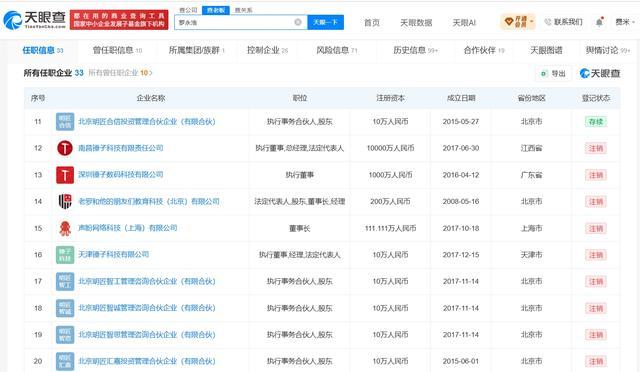Expand 所有曾任职企业 10 chevron link
Screen dimensions: 640x372
(x=120, y=73)
